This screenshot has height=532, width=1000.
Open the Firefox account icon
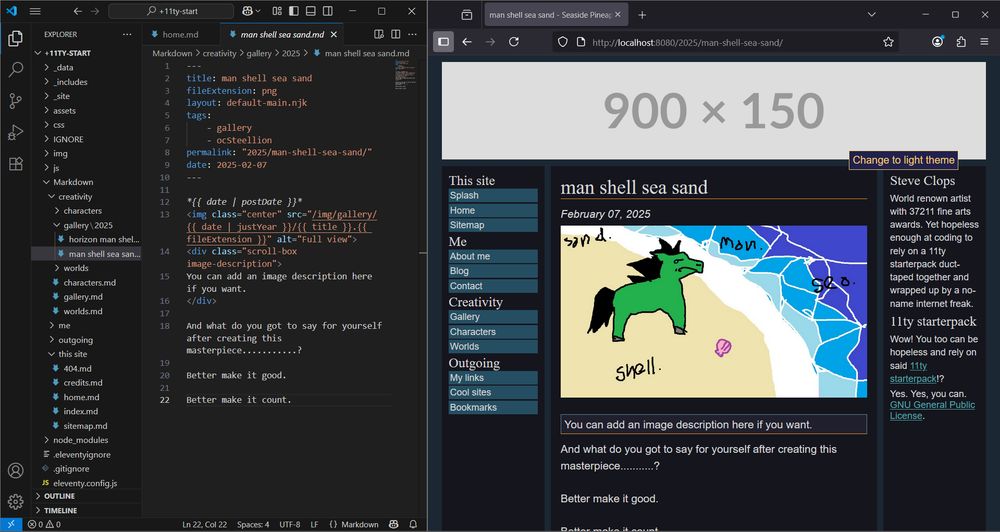tap(937, 42)
